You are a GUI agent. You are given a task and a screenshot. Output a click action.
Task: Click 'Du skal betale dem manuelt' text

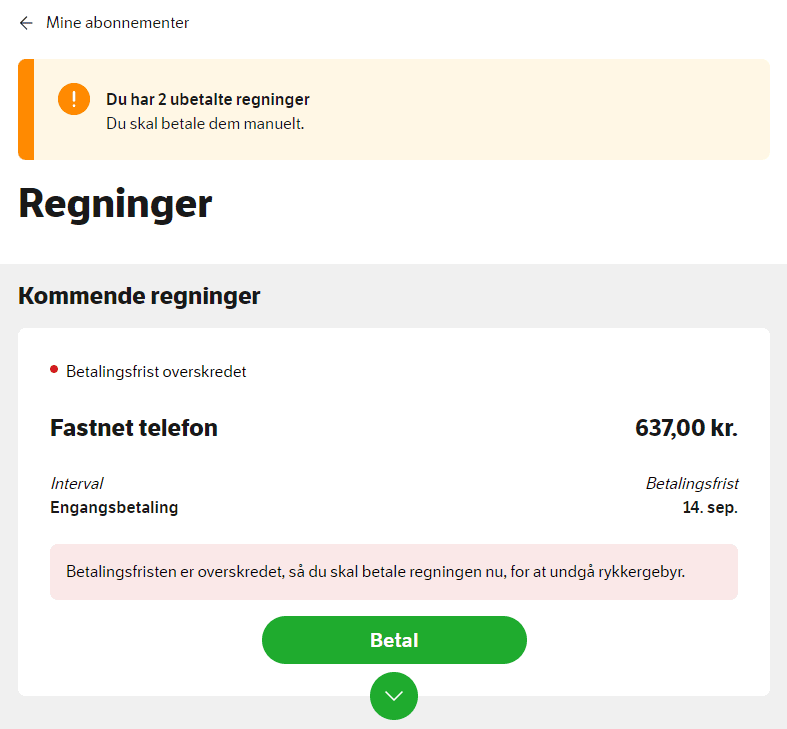(x=204, y=124)
